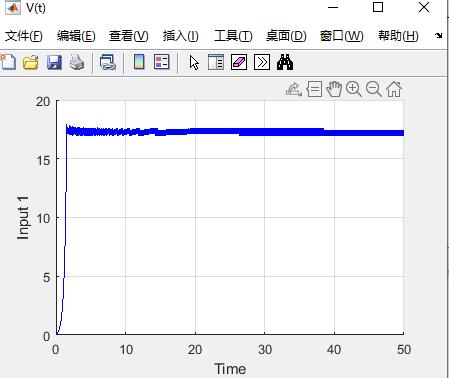Open the 查看(V) menu
This screenshot has height=378, width=449.
point(129,36)
